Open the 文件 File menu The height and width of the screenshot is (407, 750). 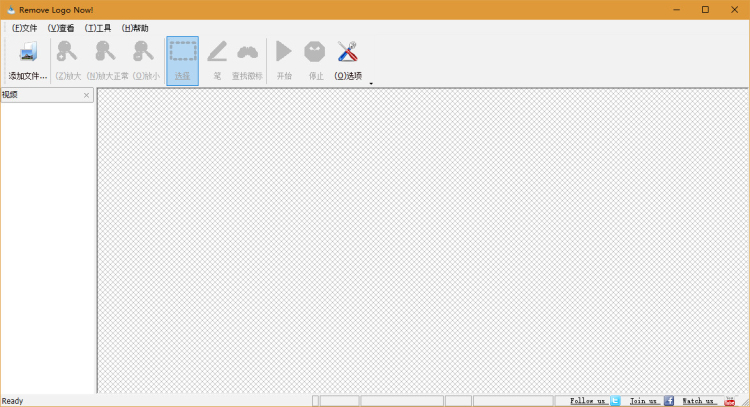(x=24, y=28)
